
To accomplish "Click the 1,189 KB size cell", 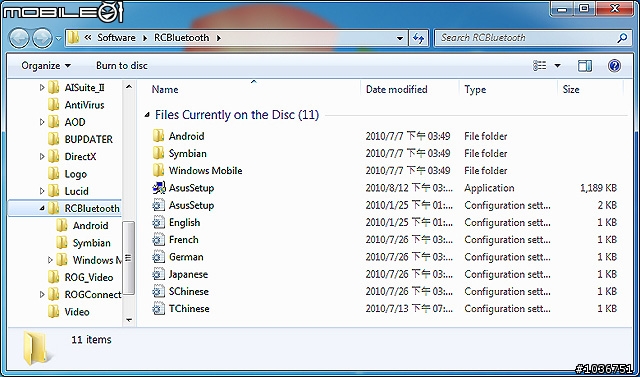I will pyautogui.click(x=598, y=188).
